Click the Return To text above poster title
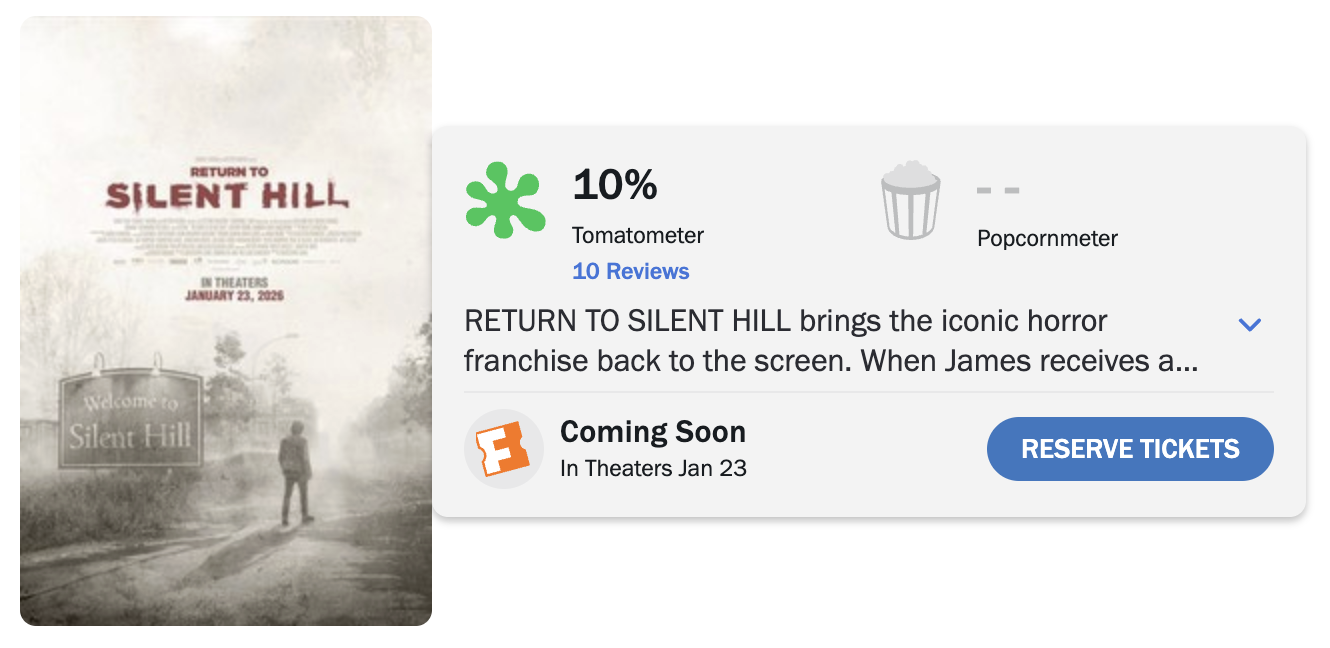The height and width of the screenshot is (648, 1330). point(229,171)
